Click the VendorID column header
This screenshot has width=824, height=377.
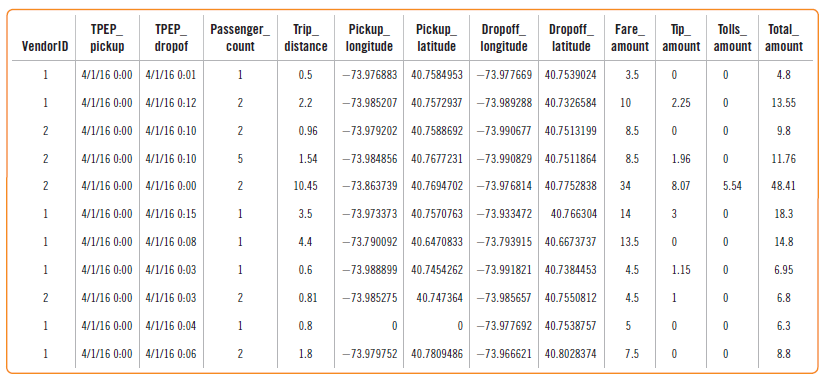pos(45,46)
